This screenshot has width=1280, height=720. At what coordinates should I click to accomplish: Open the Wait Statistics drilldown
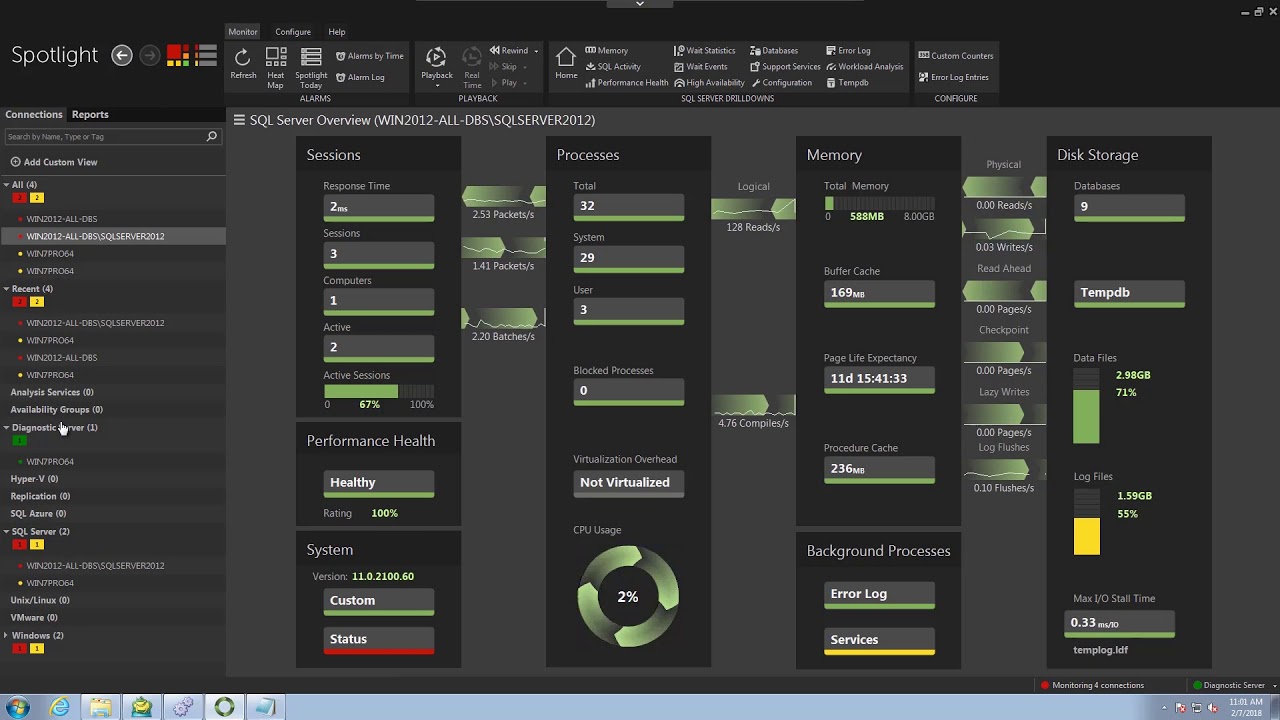[704, 51]
